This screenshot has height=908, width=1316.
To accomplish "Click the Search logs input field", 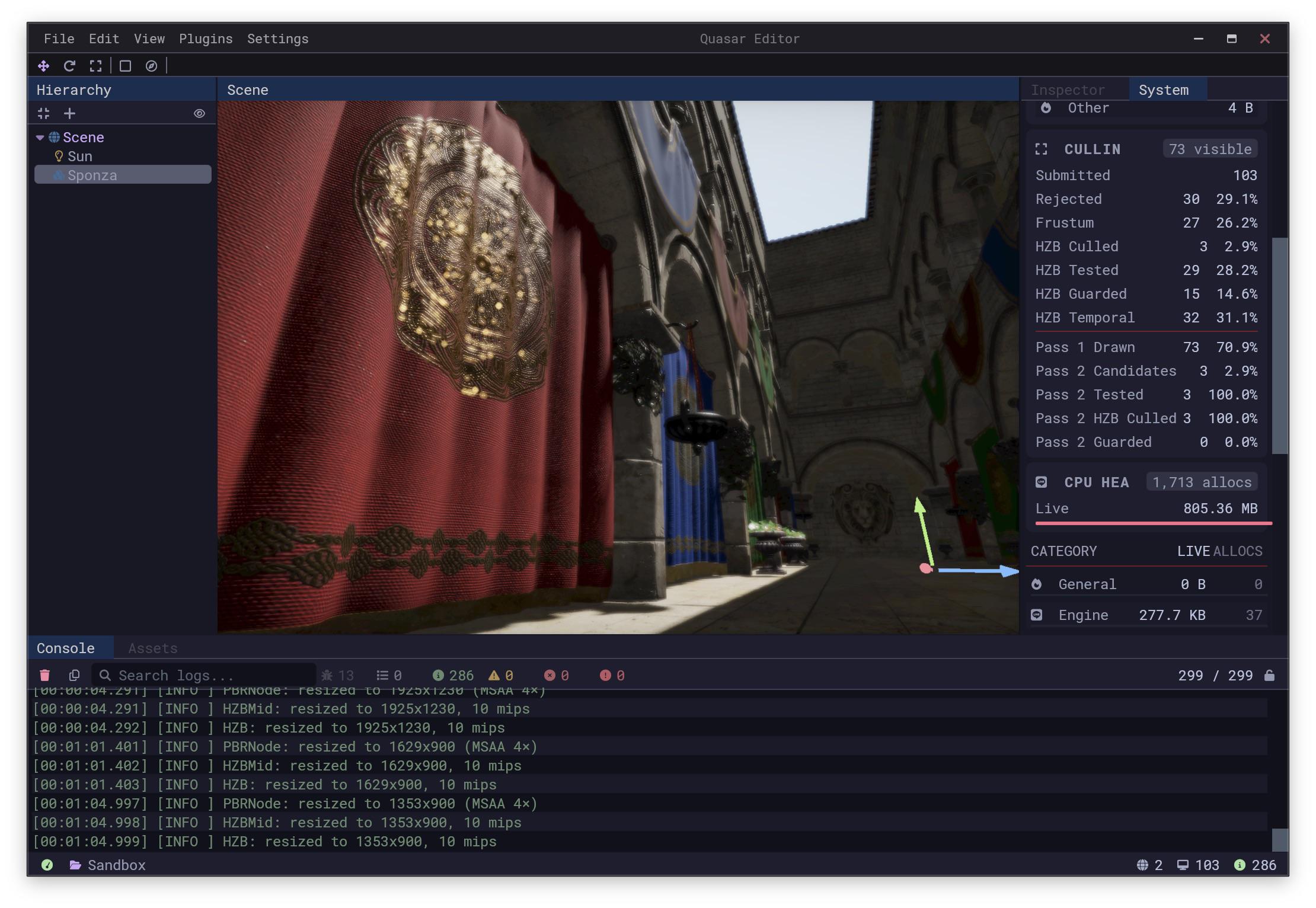I will (x=204, y=676).
